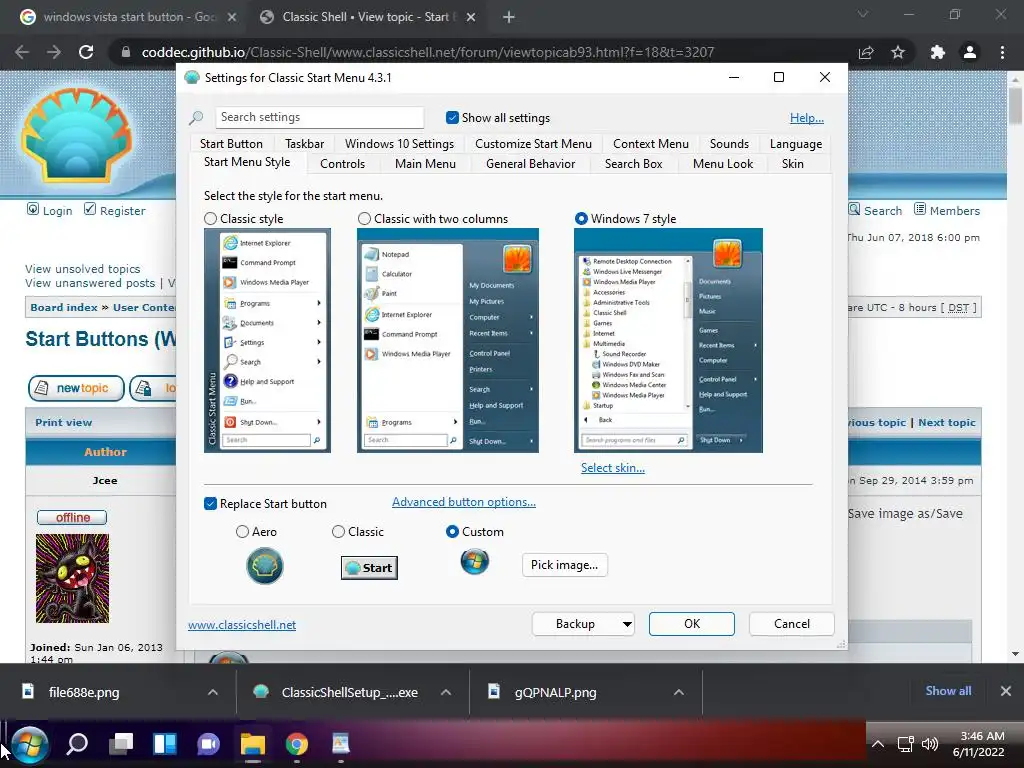Viewport: 1024px width, 768px height.
Task: Select the Classic style radio button
Action: 210,219
